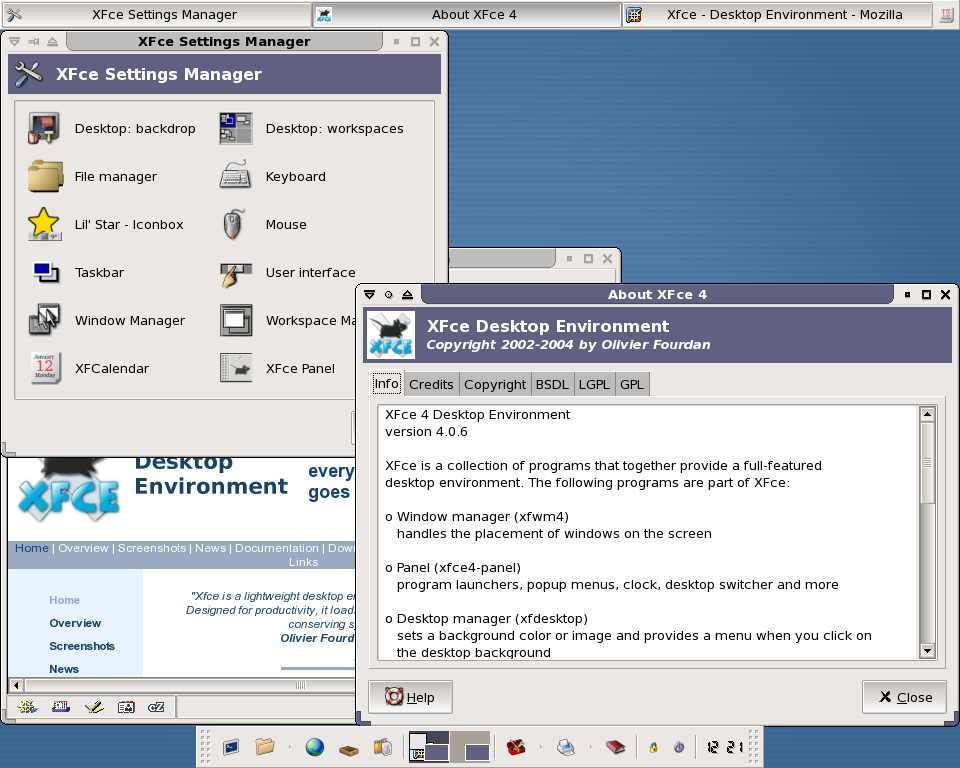The image size is (960, 768).
Task: Switch to the GPL tab
Action: (631, 385)
